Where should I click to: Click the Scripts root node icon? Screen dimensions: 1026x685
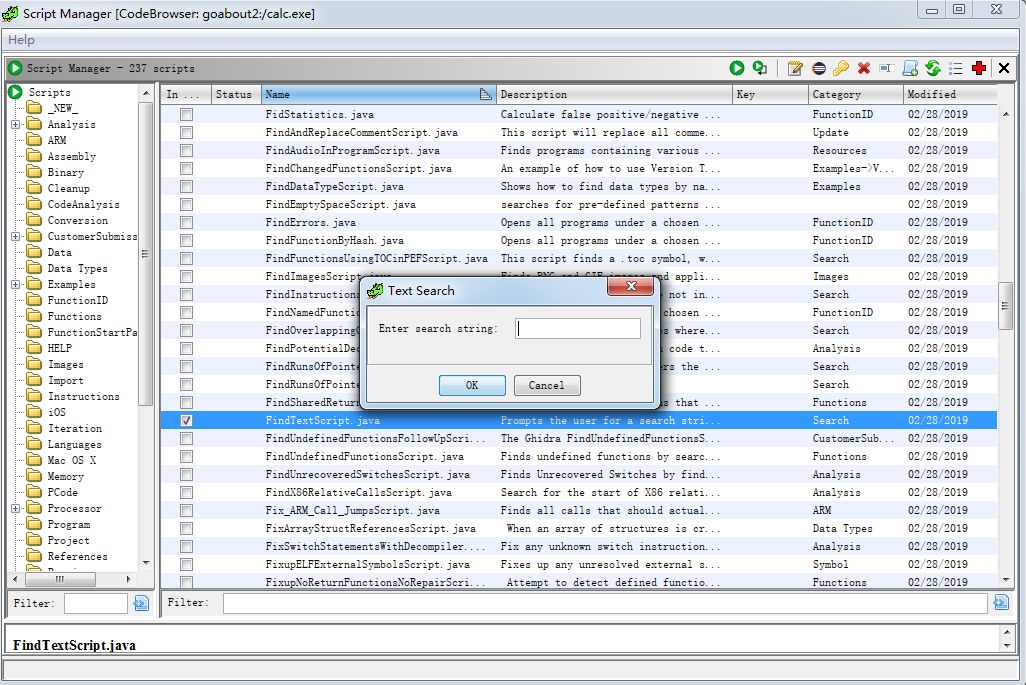[x=15, y=92]
